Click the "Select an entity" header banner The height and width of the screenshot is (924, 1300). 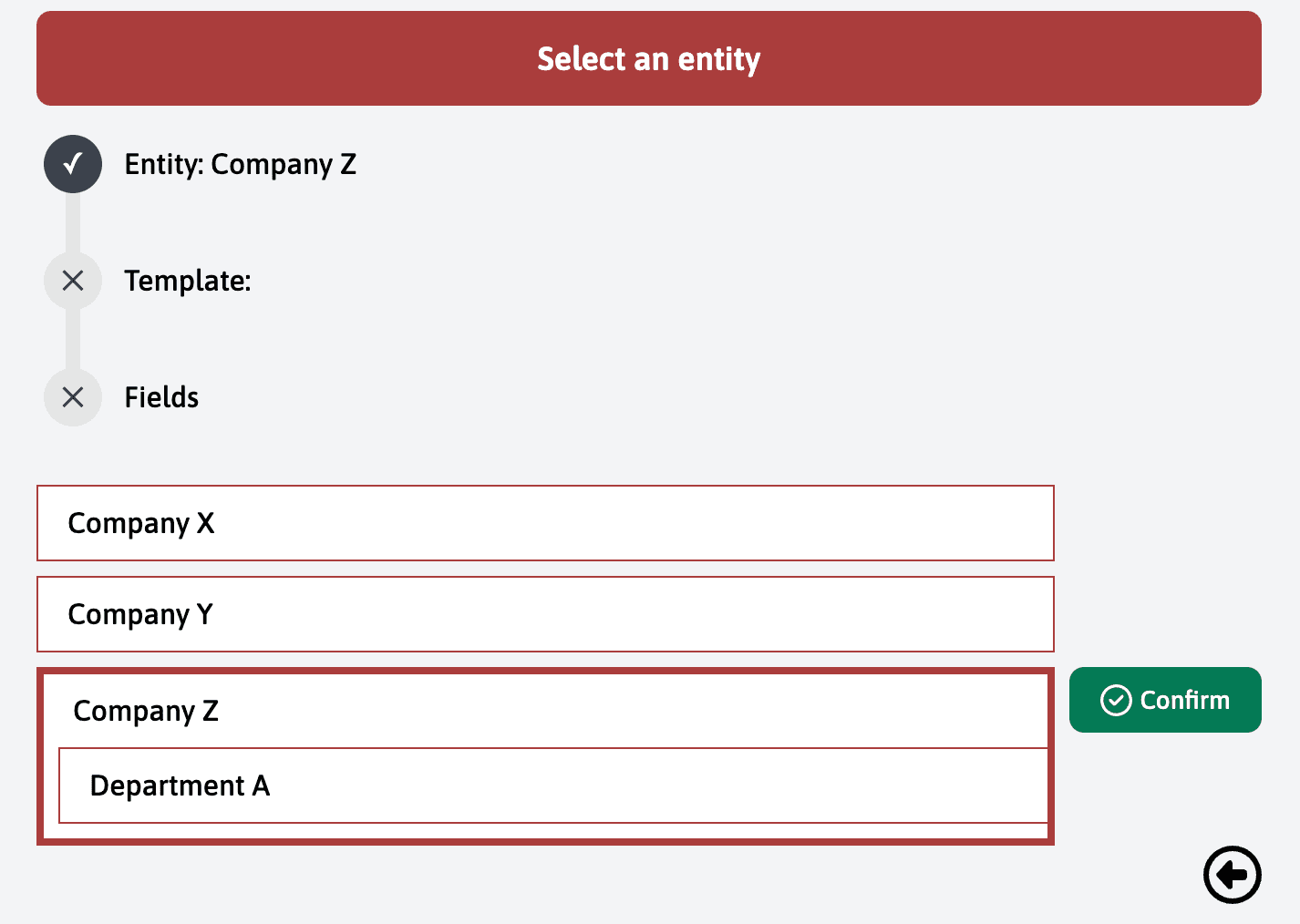pyautogui.click(x=648, y=58)
